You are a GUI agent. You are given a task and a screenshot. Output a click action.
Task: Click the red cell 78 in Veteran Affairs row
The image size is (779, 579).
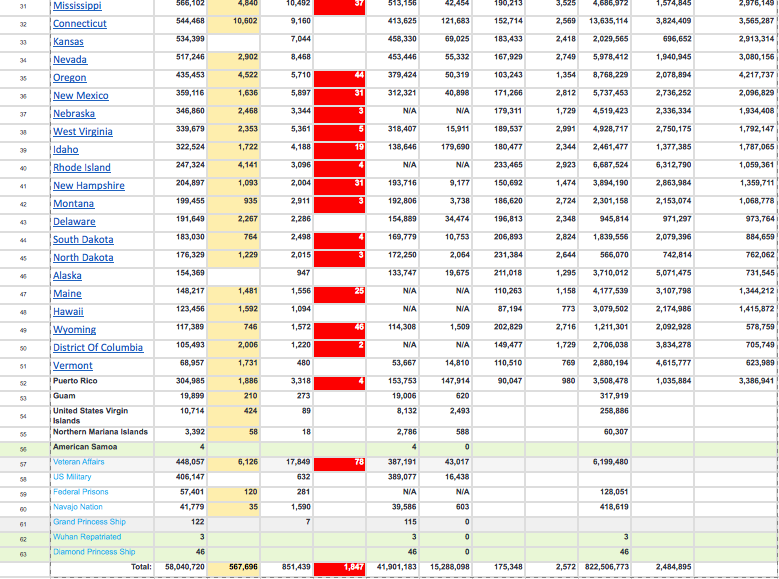339,464
